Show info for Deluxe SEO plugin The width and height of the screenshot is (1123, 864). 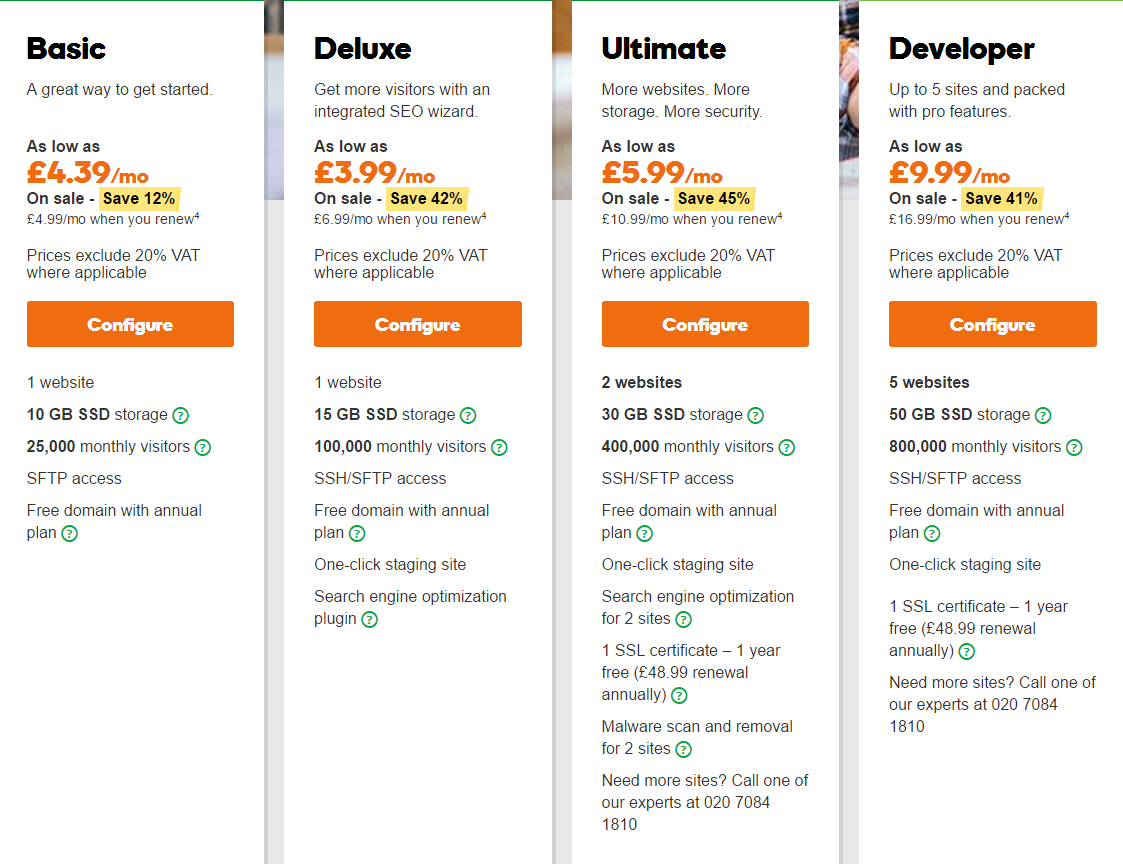click(x=370, y=619)
